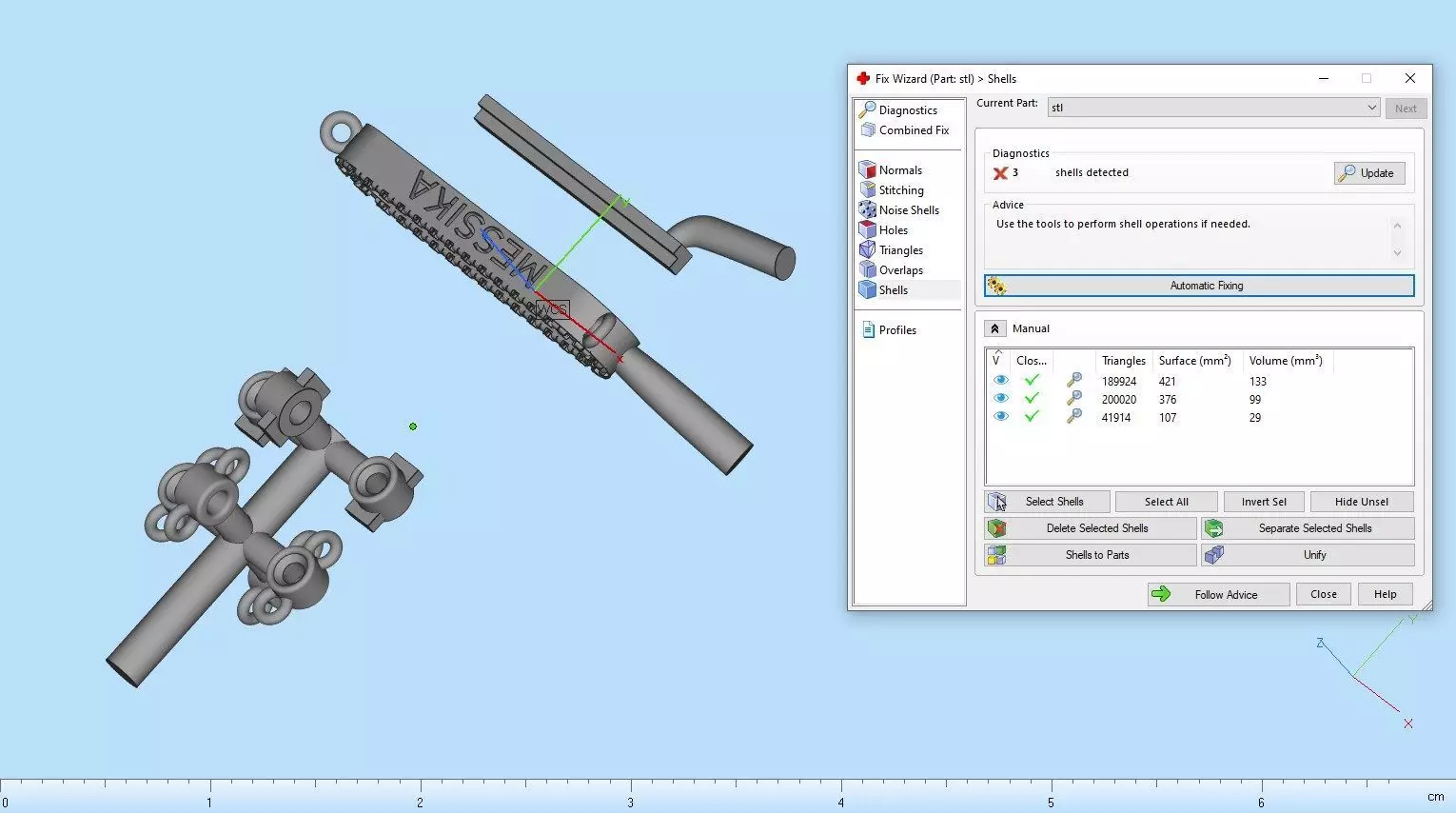Viewport: 1456px width, 813px height.
Task: Click the WCS label in the viewport
Action: pyautogui.click(x=552, y=310)
